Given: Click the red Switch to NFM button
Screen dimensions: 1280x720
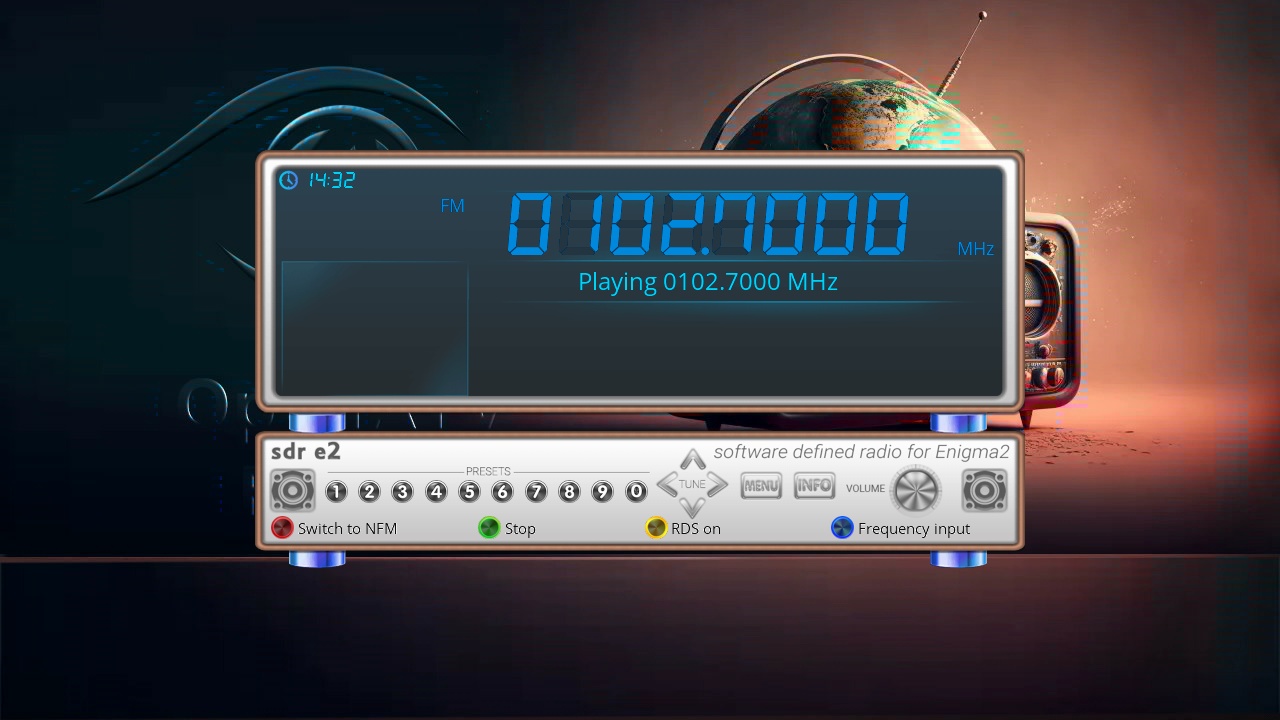Looking at the screenshot, I should [282, 528].
